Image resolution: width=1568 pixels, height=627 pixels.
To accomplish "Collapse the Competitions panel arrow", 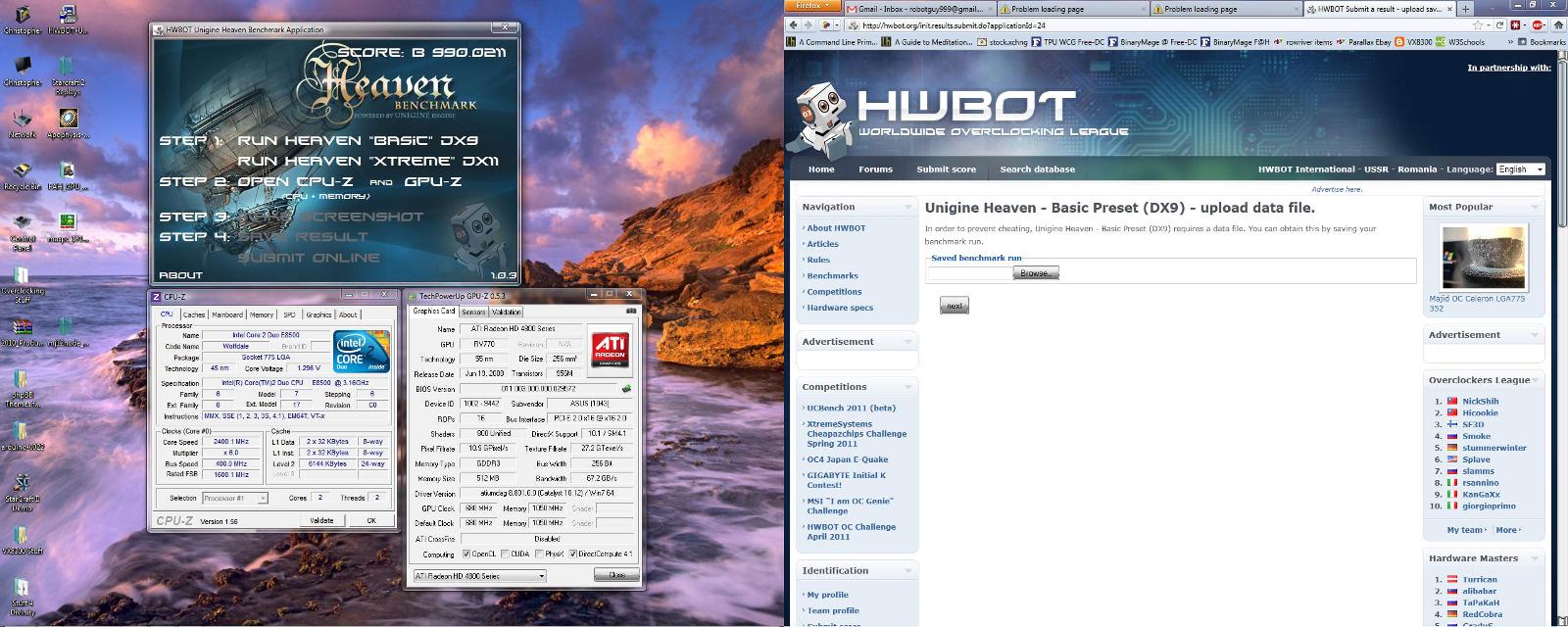I will 907,387.
